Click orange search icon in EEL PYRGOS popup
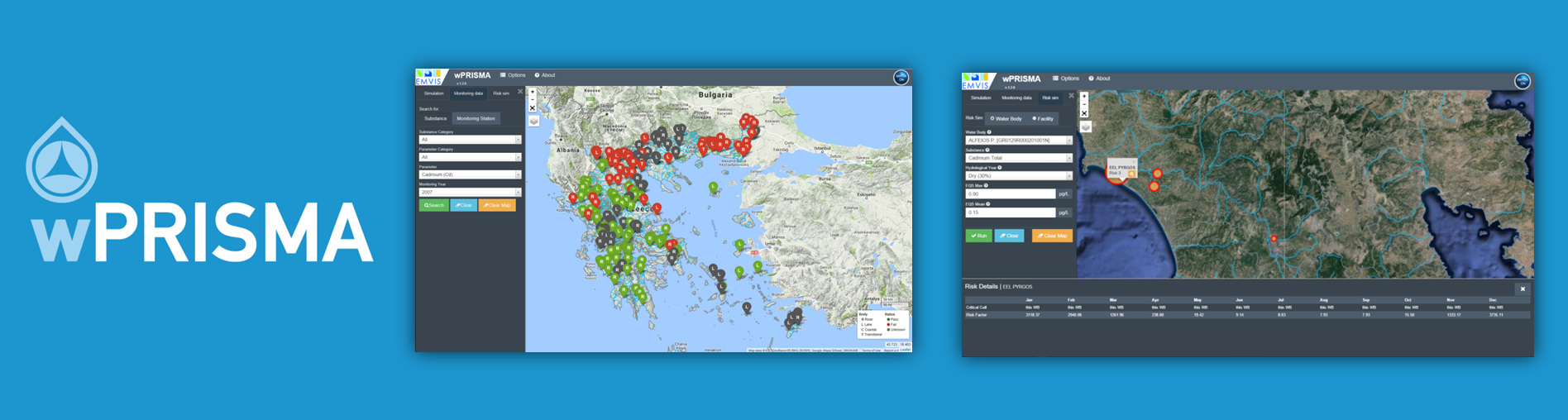 (1131, 174)
